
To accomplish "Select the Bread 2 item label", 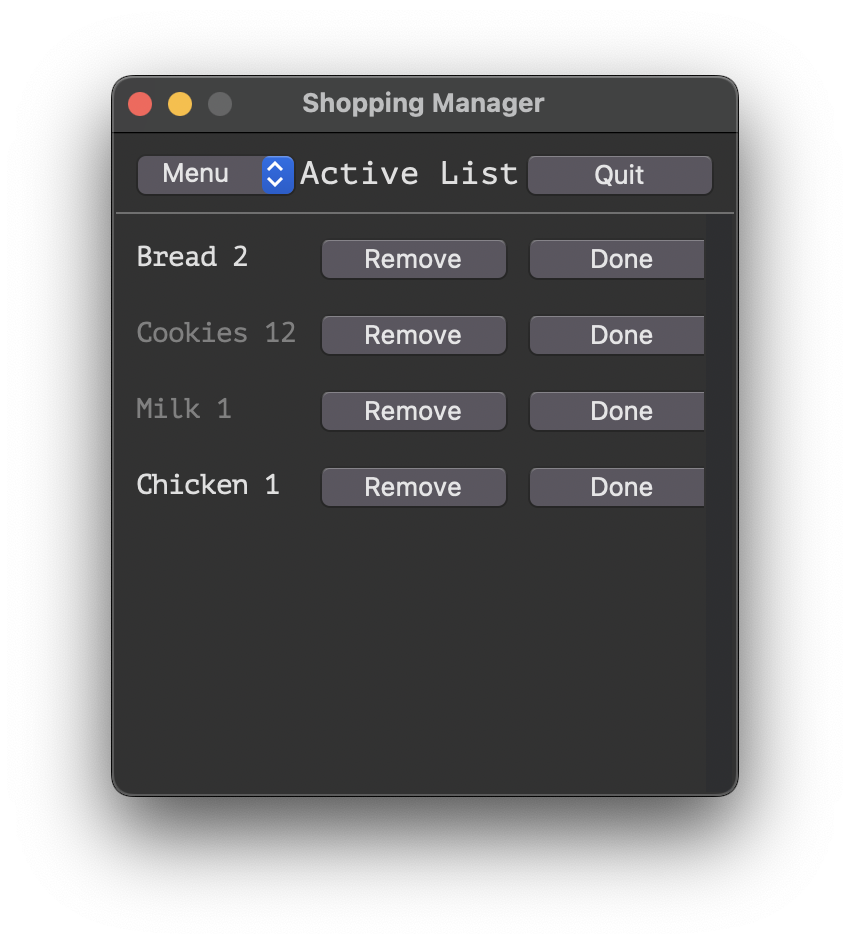I will pos(192,257).
